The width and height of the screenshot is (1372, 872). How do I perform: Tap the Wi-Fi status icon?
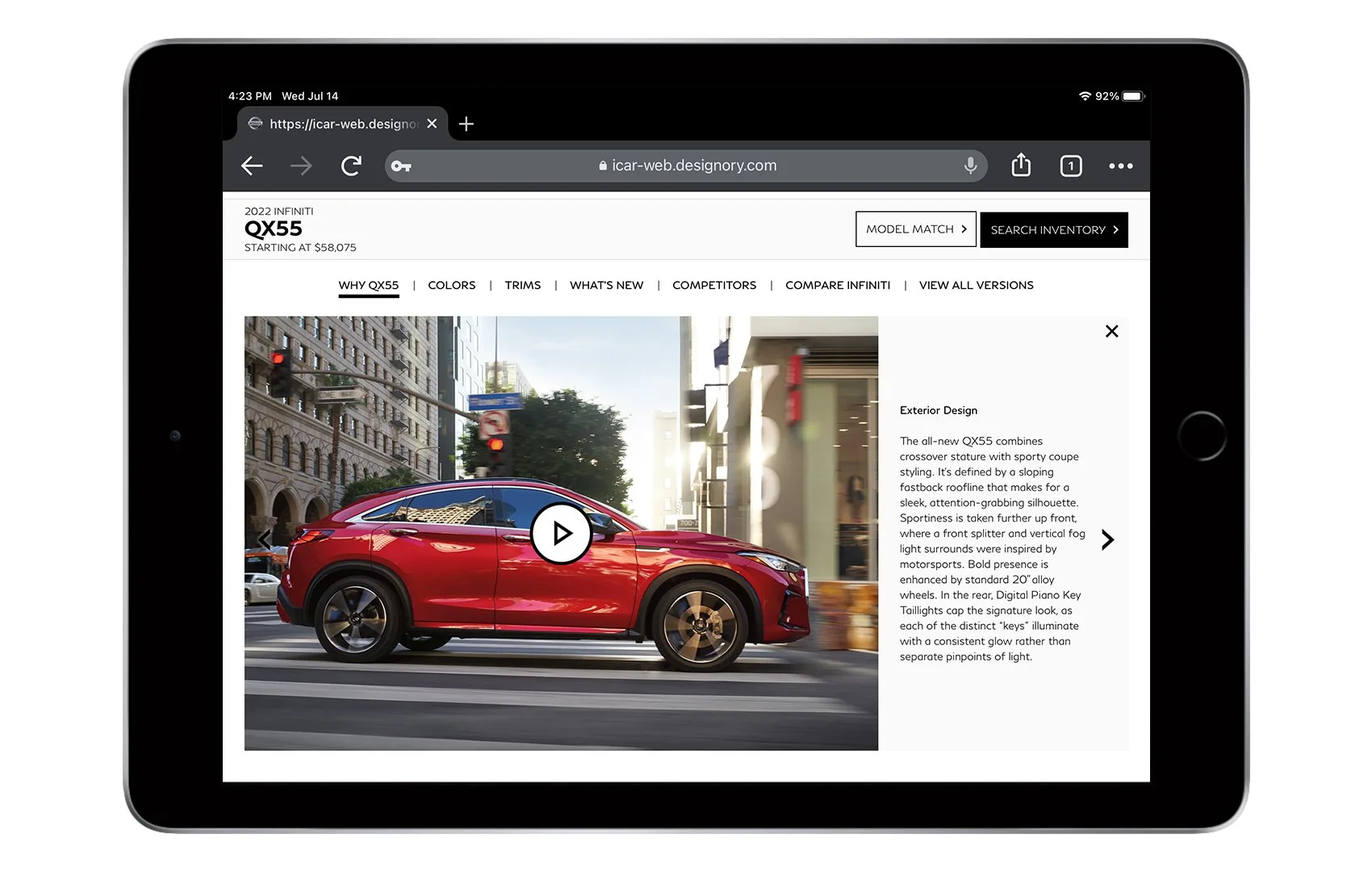[1085, 96]
